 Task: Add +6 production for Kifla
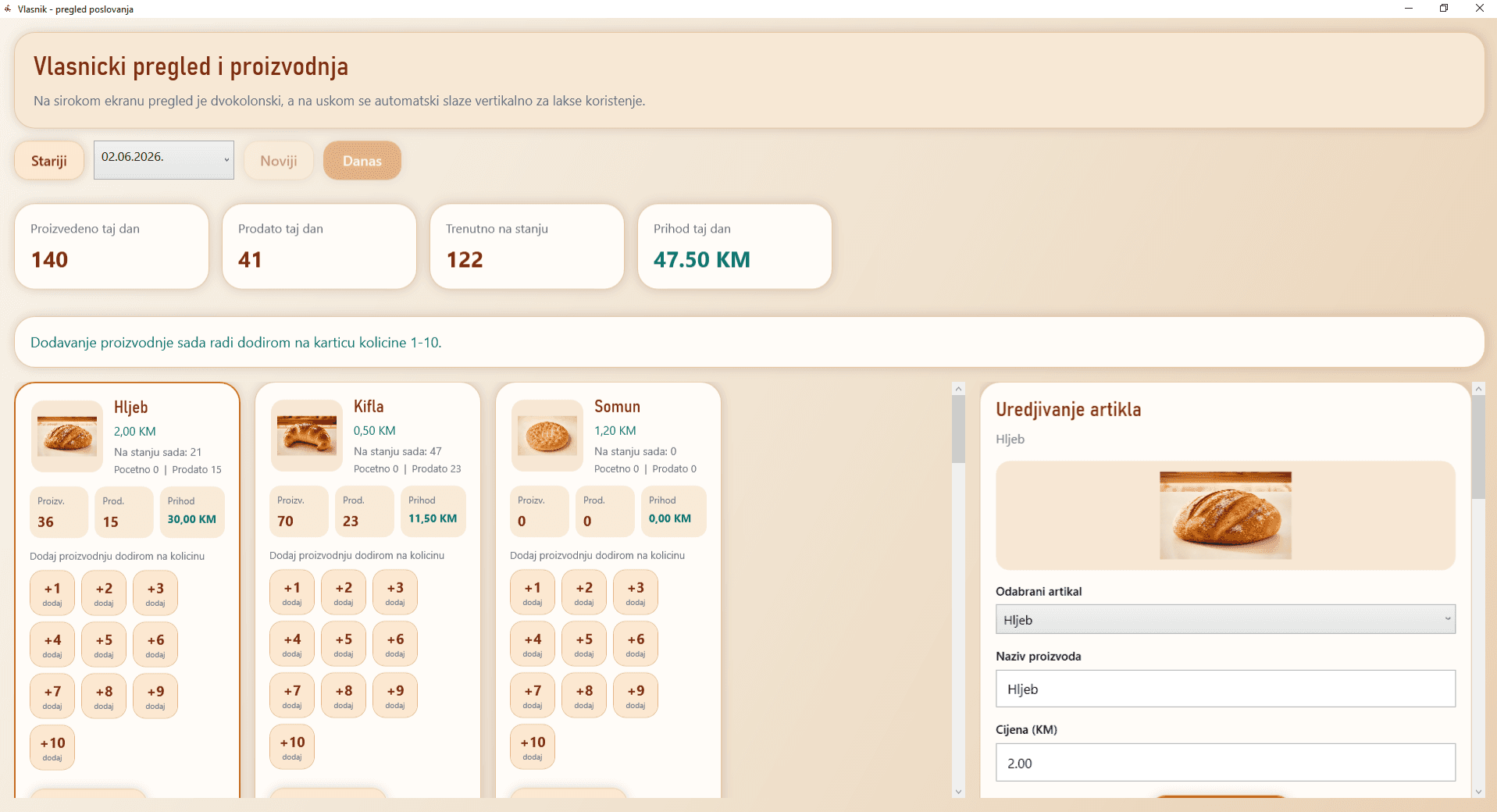(x=395, y=644)
